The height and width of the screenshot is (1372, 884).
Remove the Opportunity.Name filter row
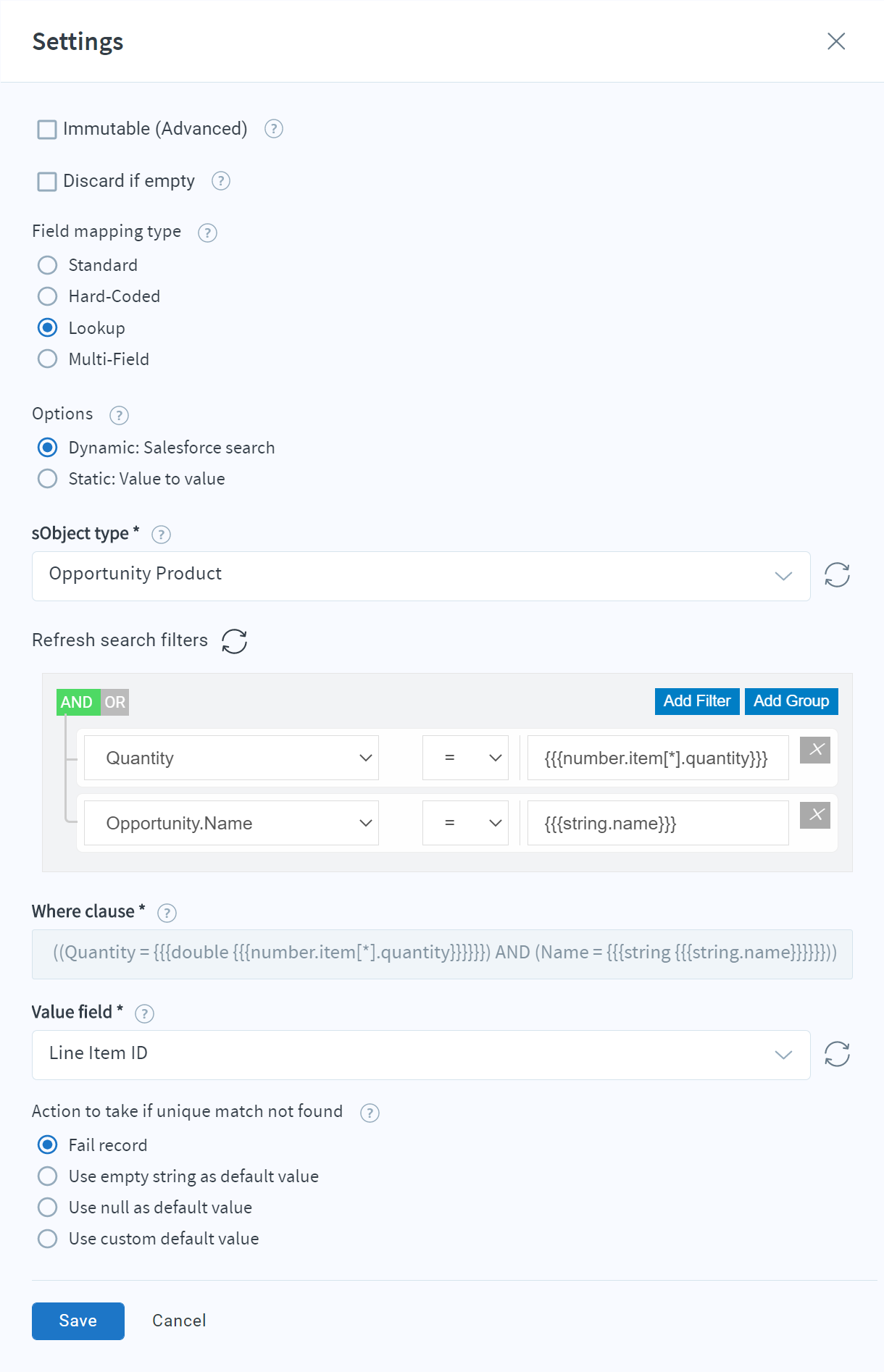(x=815, y=815)
